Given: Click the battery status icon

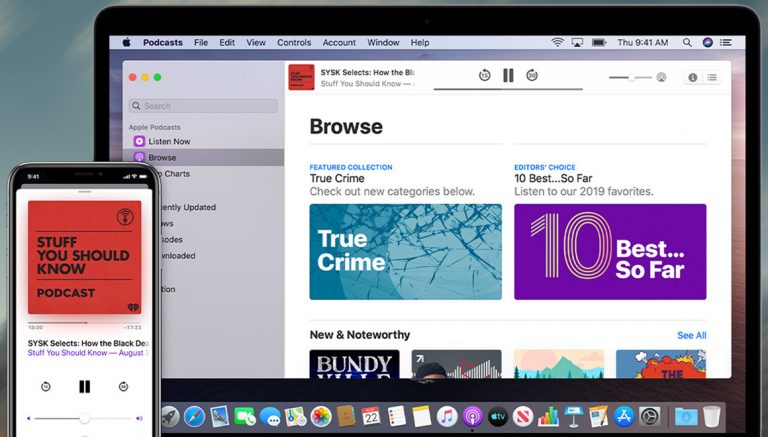Looking at the screenshot, I should tap(599, 43).
